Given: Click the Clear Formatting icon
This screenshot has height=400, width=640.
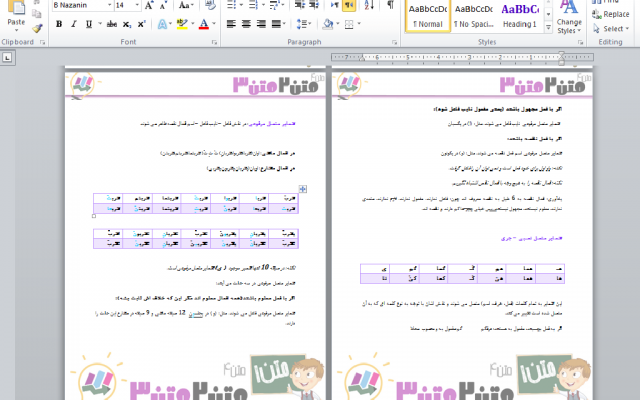Looking at the screenshot, I should pyautogui.click(x=210, y=5).
